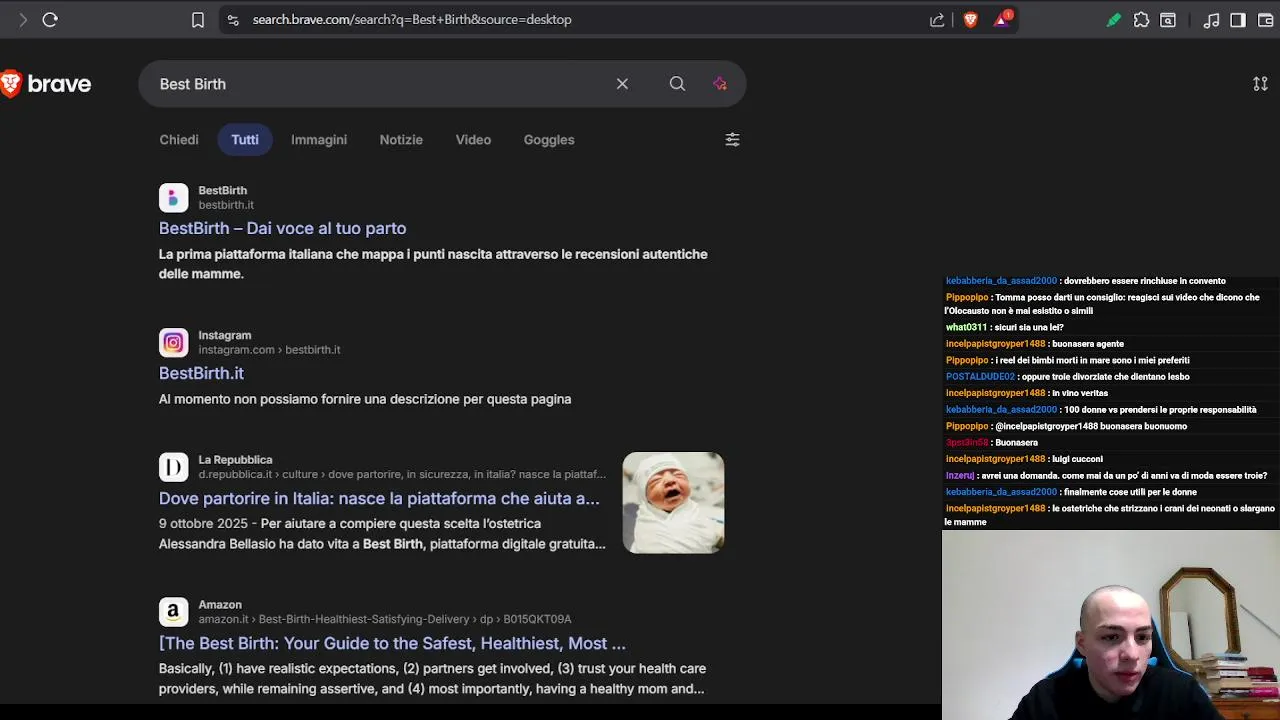Bookmark this page with the bookmark icon
This screenshot has width=1280, height=720.
tap(198, 19)
